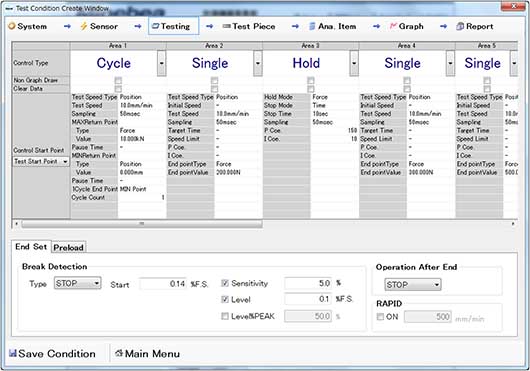Screen dimensions: 530x371
Task: Click the scrollbar right arrow
Action: pyautogui.click(x=513, y=224)
